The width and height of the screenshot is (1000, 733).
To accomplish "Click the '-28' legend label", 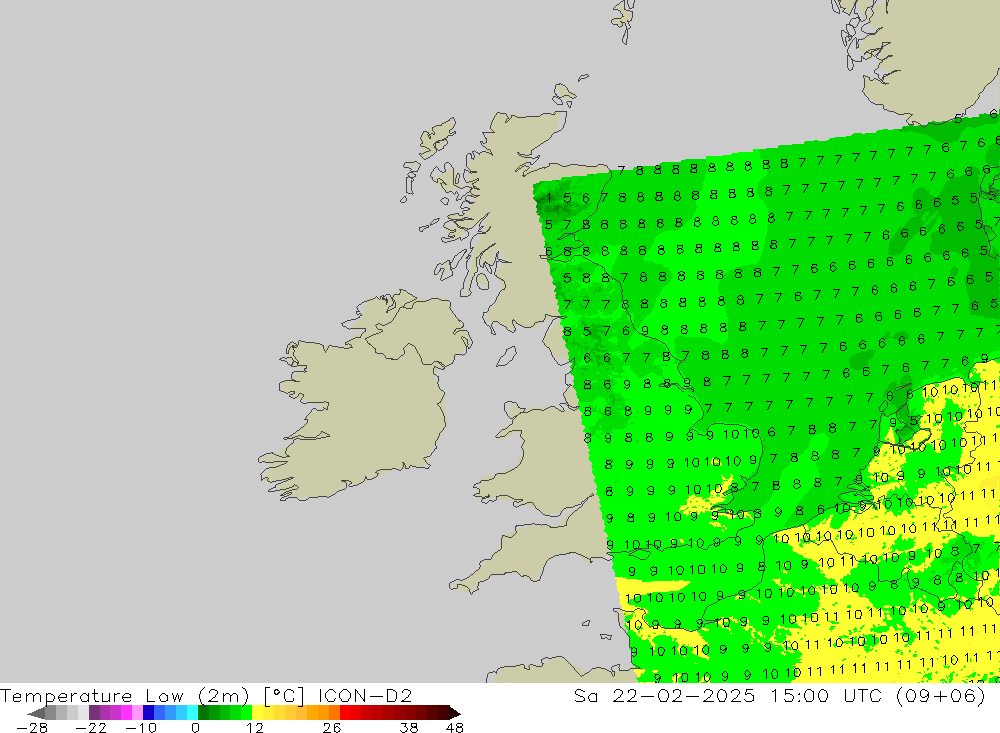I will point(32,728).
